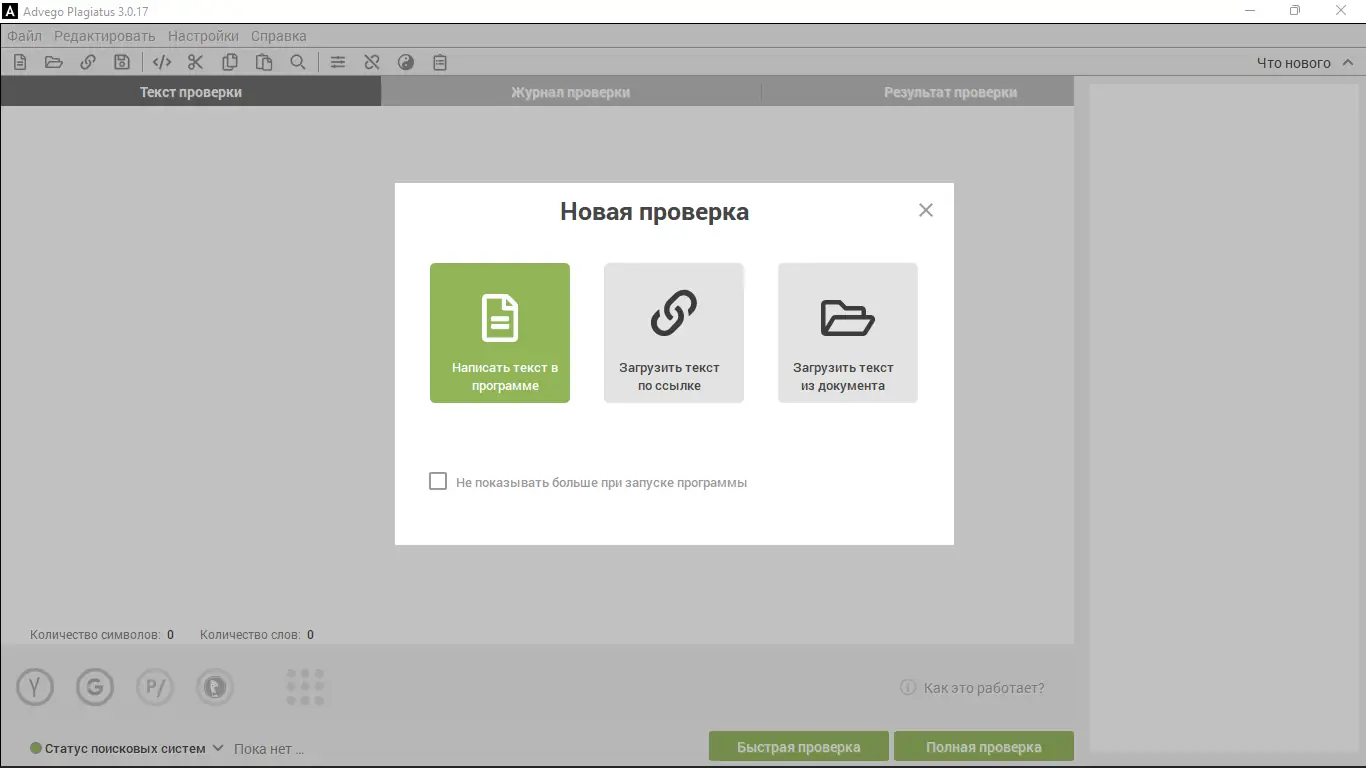Start Быстрая проверка
Screen dimensions: 1366x768
[799, 747]
